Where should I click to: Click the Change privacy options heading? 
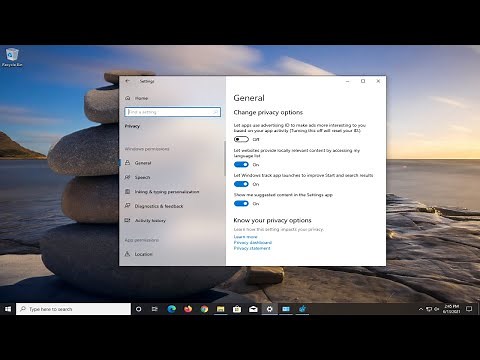click(x=268, y=112)
